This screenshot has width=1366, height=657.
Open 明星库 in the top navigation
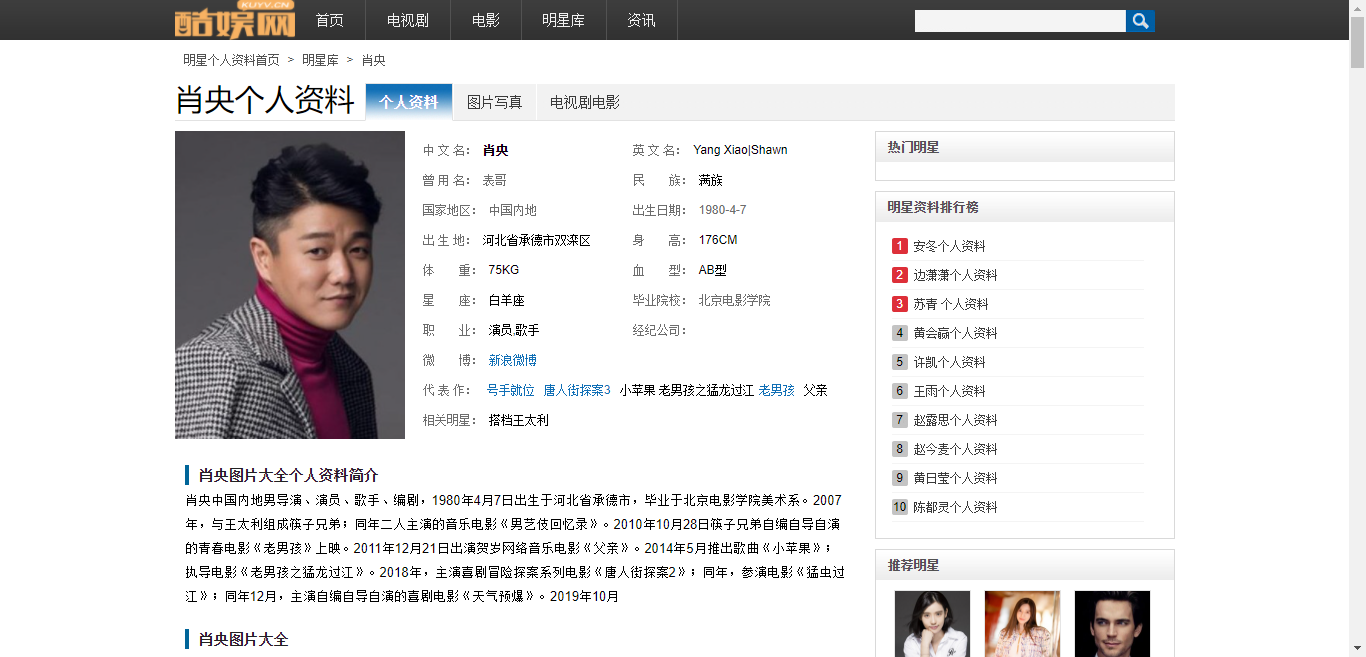(563, 20)
